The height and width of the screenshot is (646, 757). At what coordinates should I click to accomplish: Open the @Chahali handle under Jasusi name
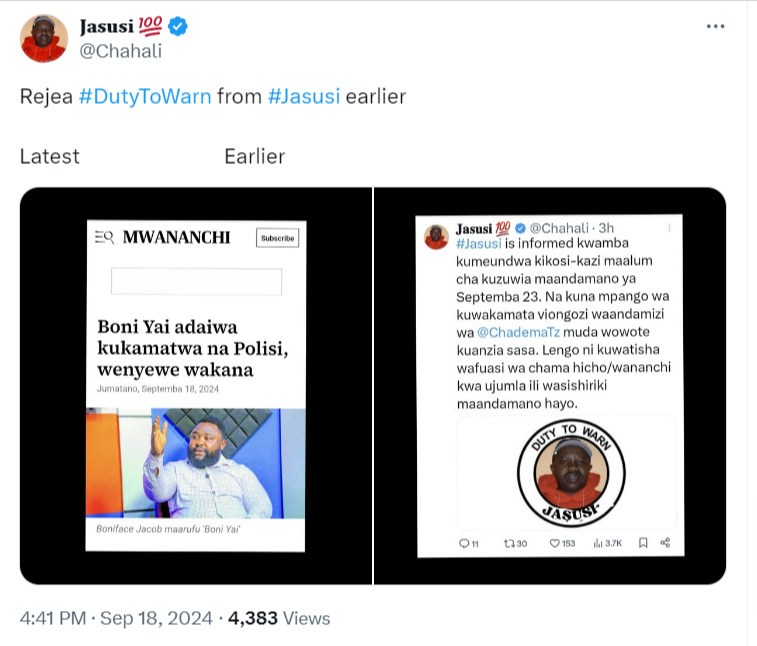(x=121, y=51)
